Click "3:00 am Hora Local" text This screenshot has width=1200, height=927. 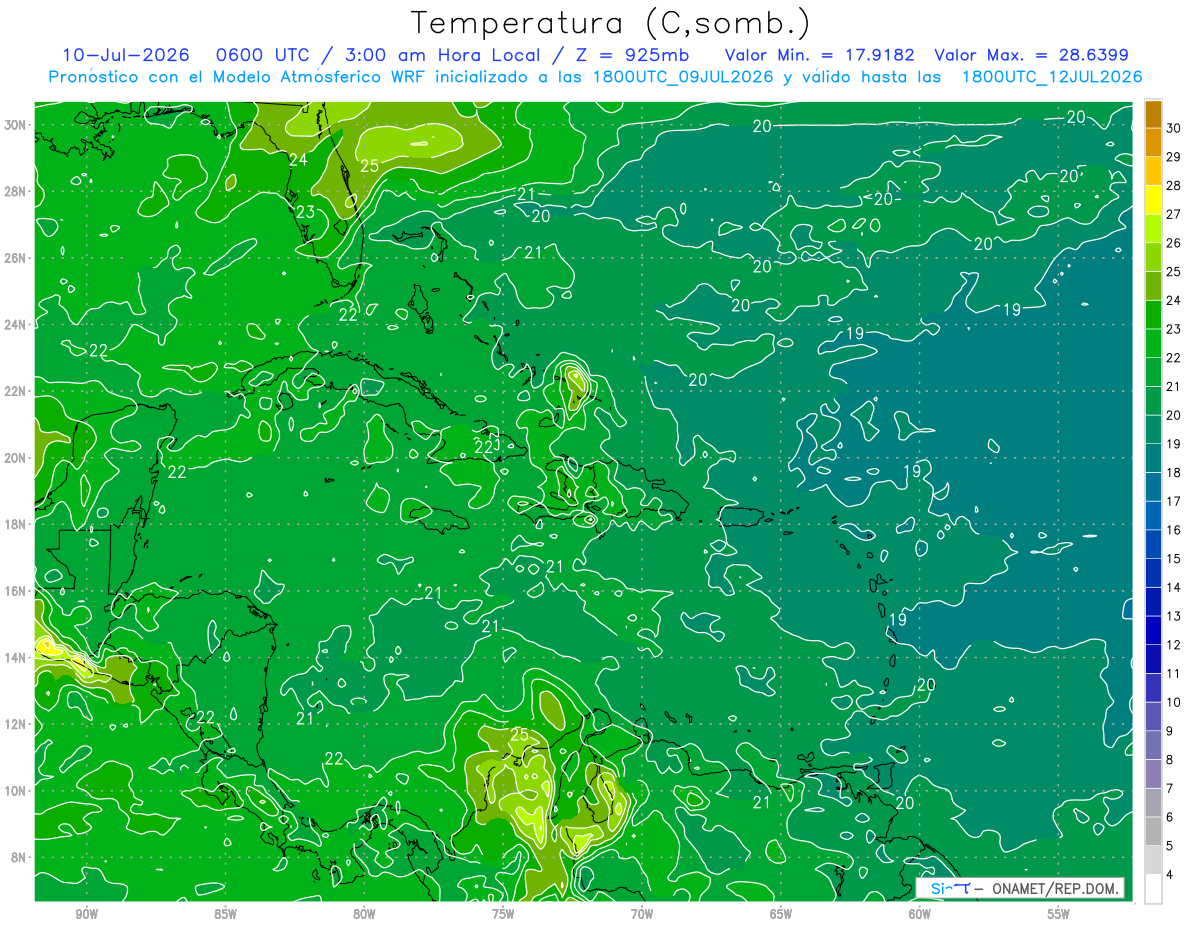point(442,55)
